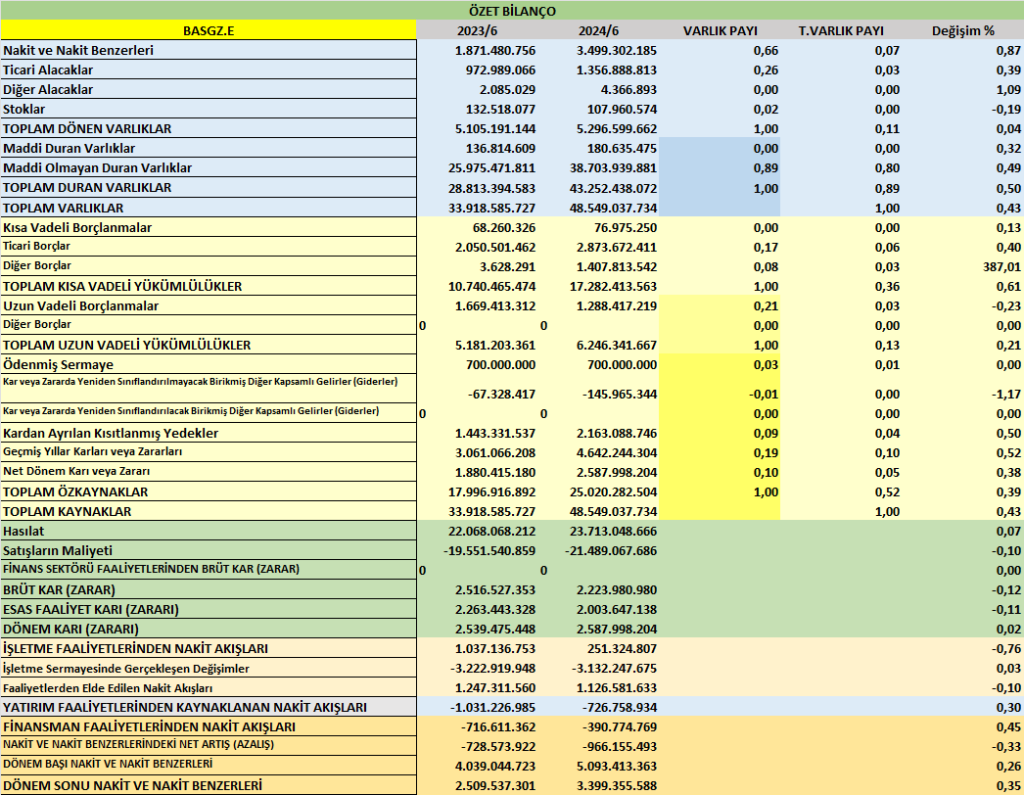Click TOPLAM KISA VADELİ YÜKÜMLÜLÜKLER label
Viewport: 1024px width, 795px height.
tap(122, 286)
